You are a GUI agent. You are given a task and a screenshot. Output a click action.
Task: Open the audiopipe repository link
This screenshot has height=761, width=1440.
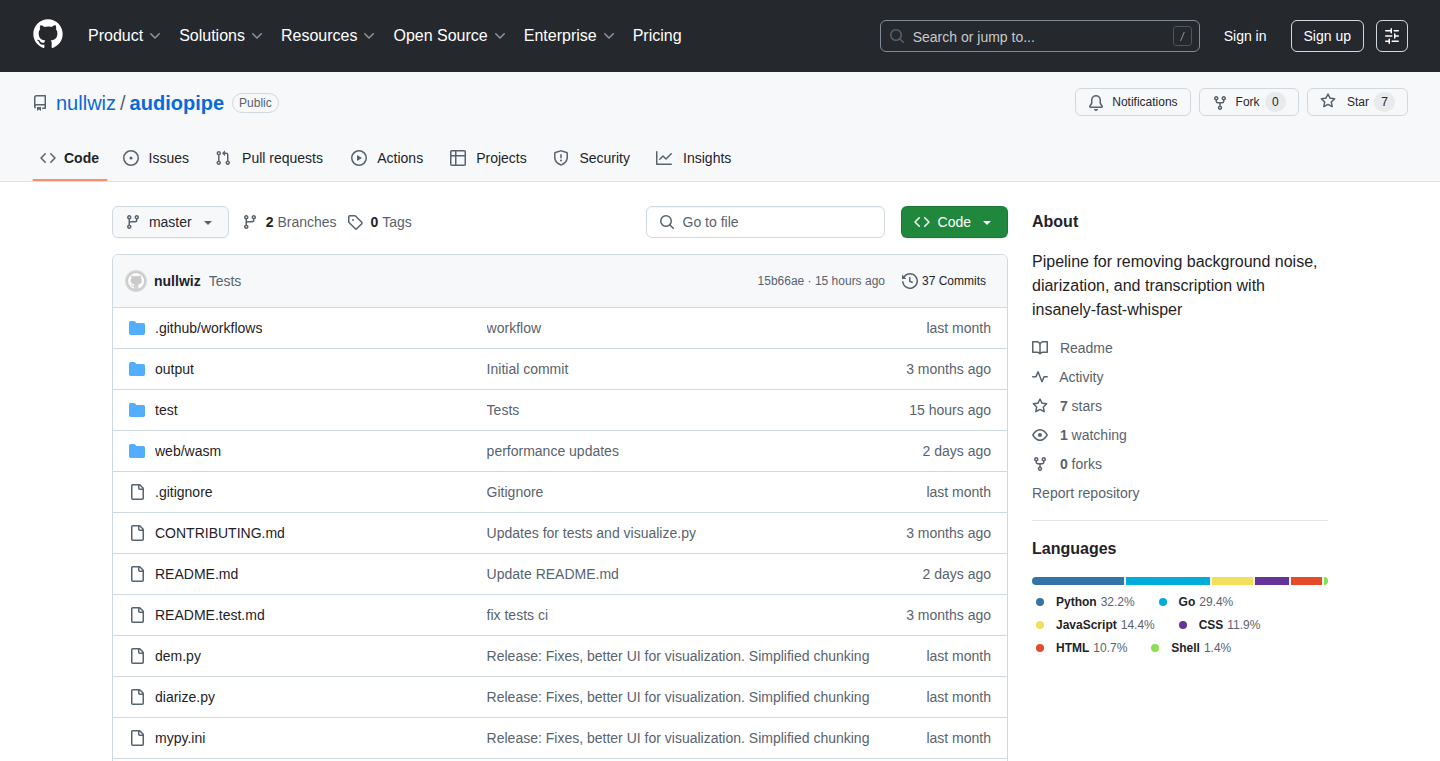[177, 103]
